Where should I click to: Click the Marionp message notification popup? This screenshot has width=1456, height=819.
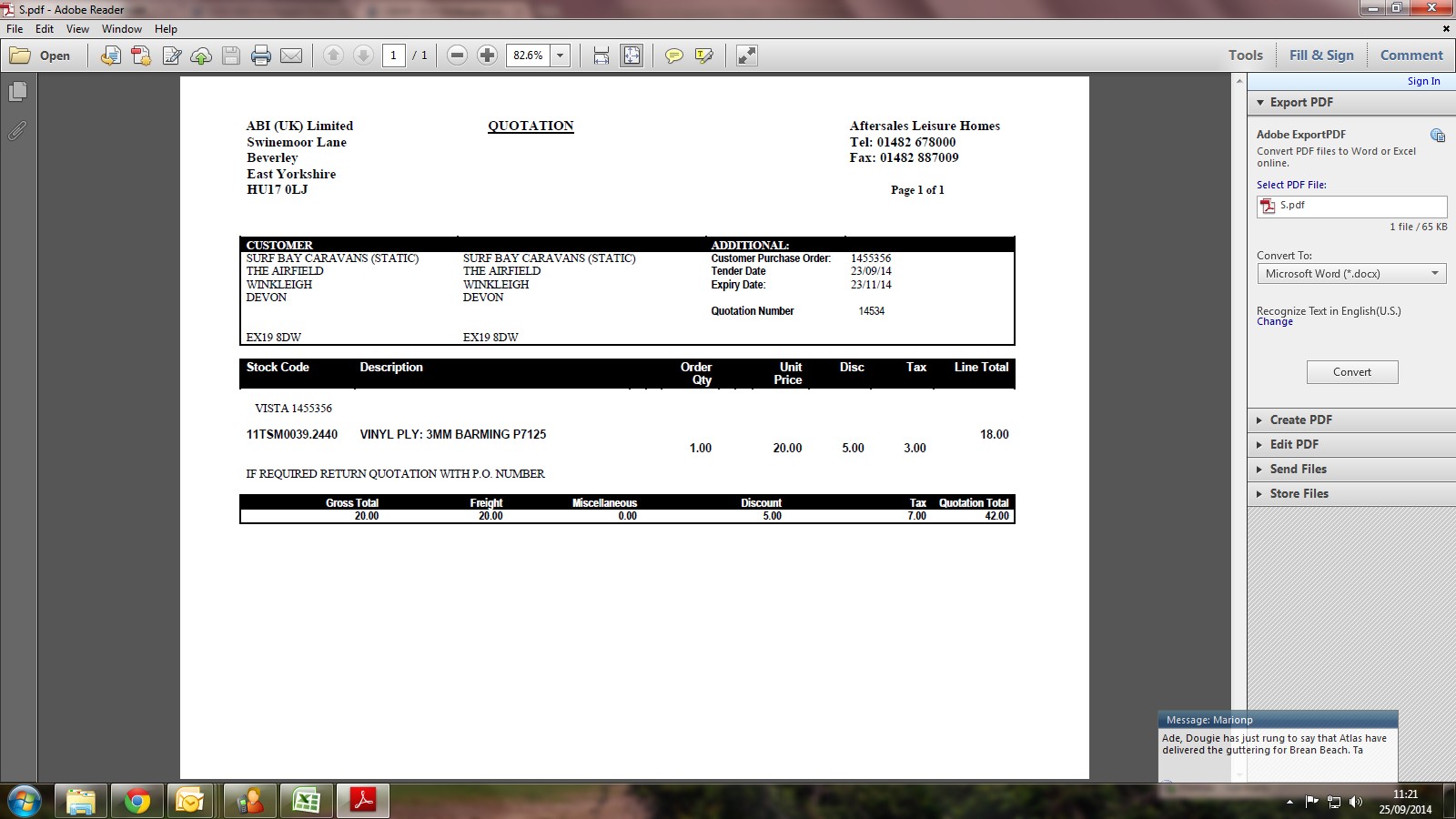tap(1278, 744)
